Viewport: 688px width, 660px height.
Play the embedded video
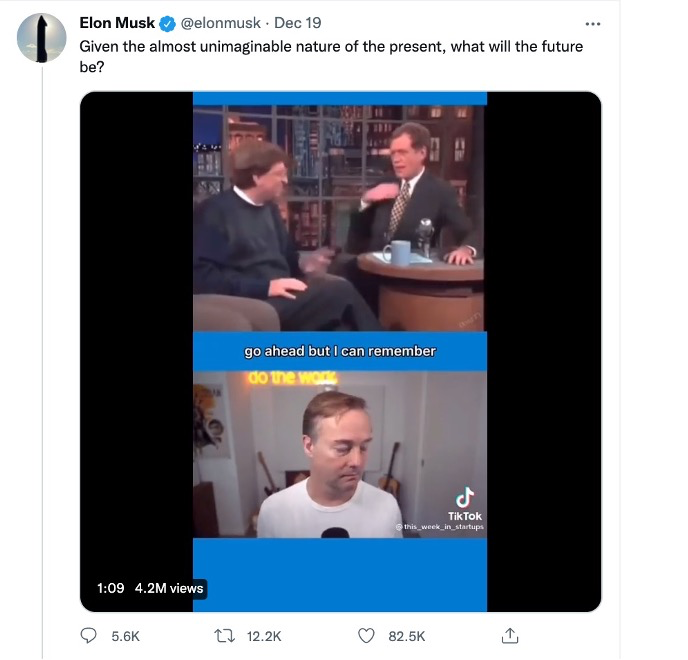tap(340, 351)
